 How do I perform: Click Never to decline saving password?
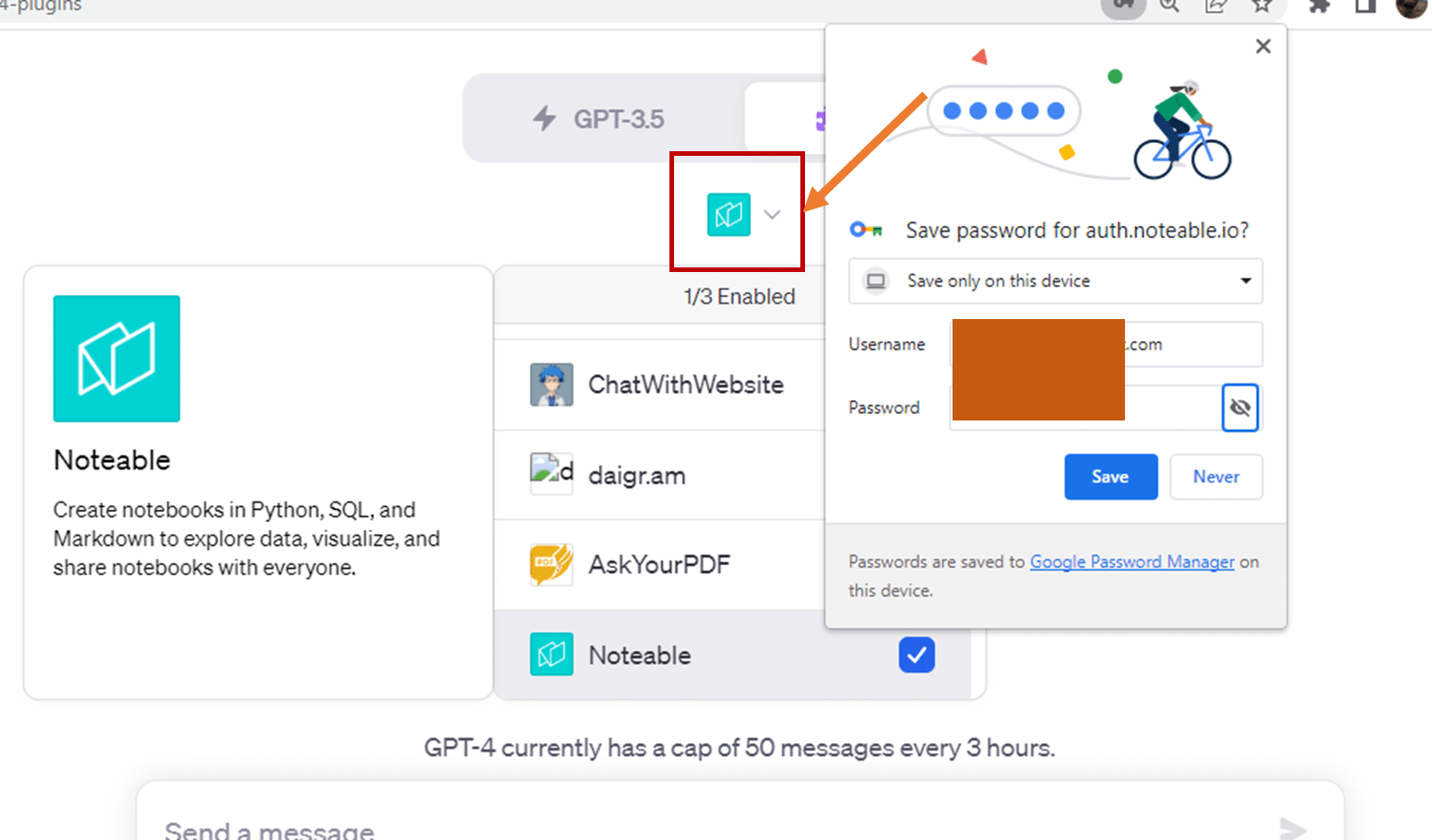[1215, 477]
